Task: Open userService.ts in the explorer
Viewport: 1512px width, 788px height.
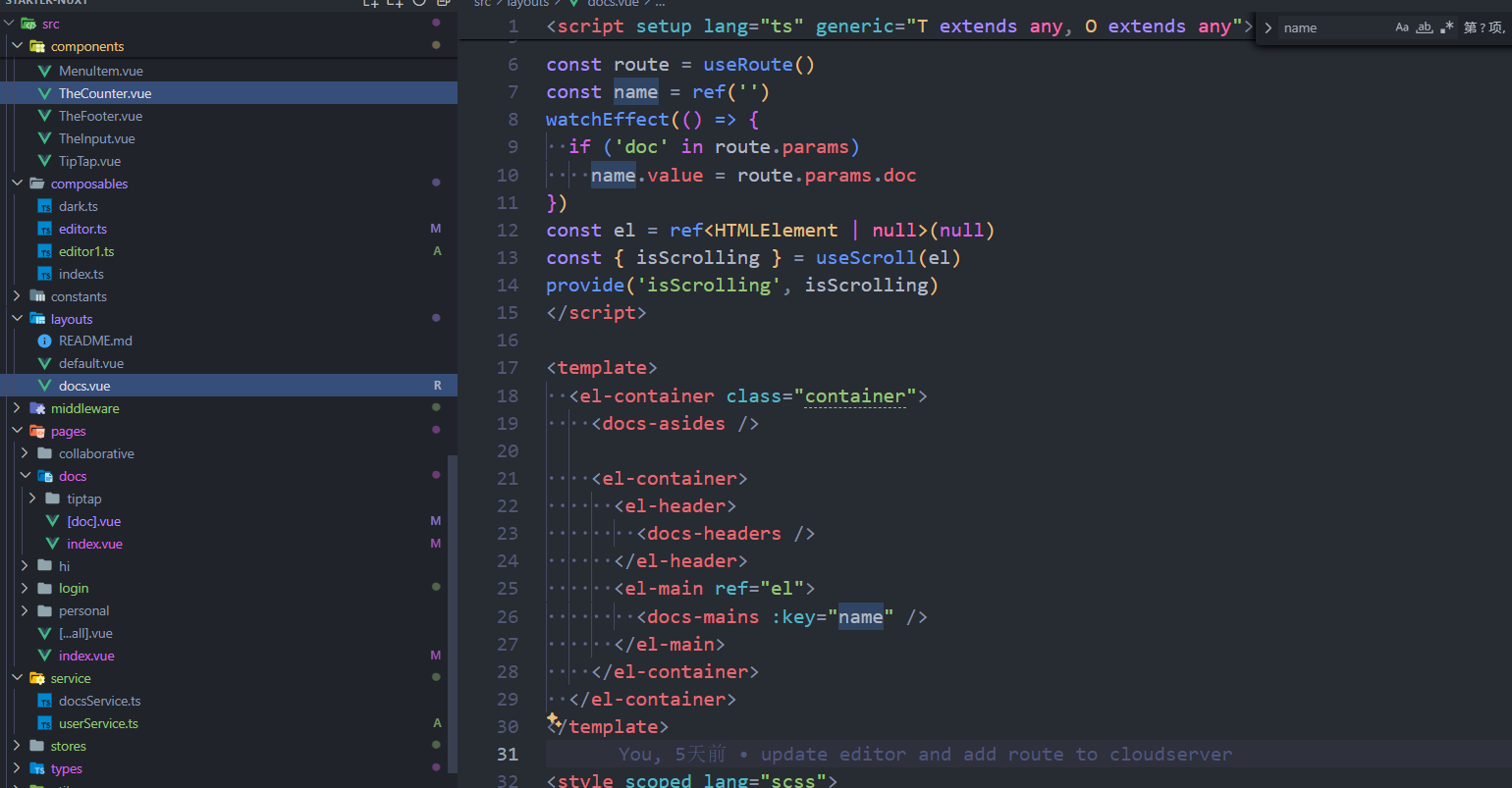Action: point(98,723)
